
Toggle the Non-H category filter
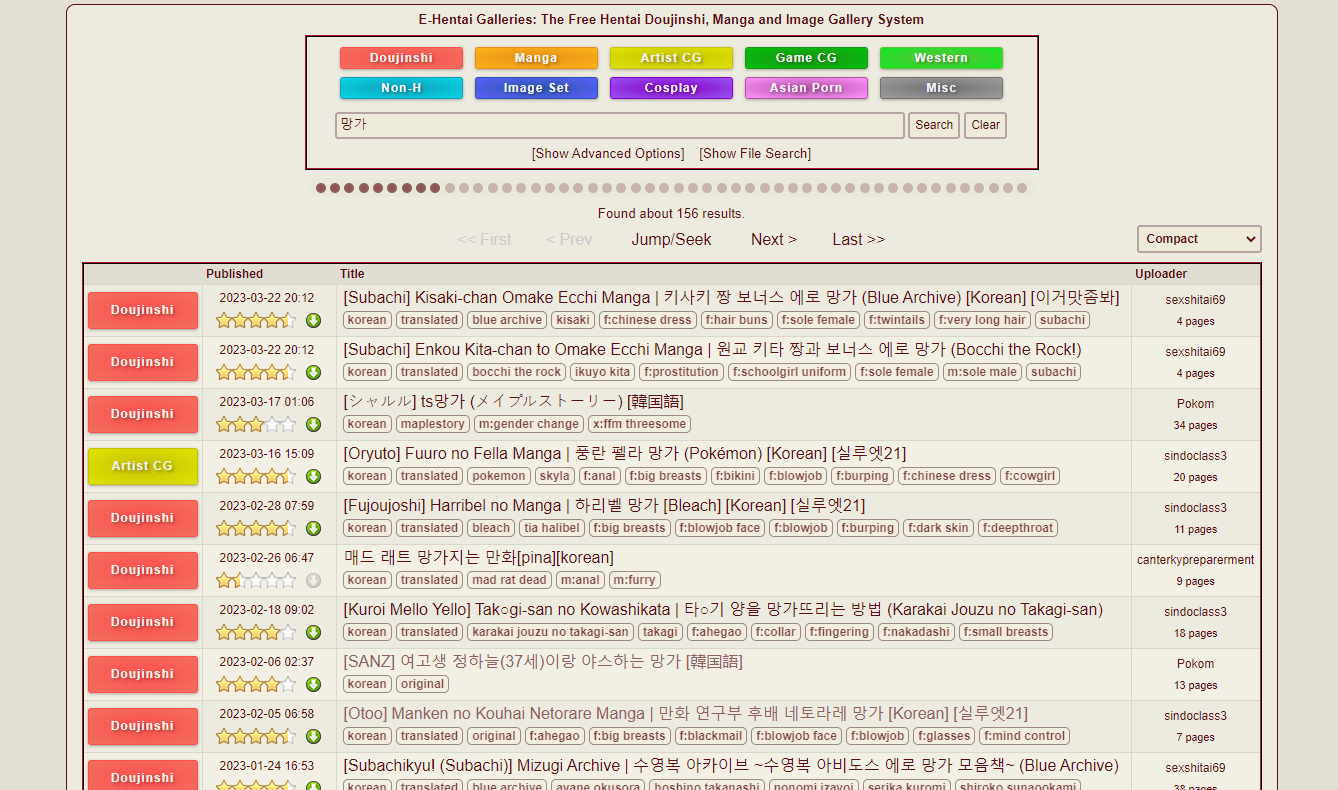pyautogui.click(x=401, y=88)
